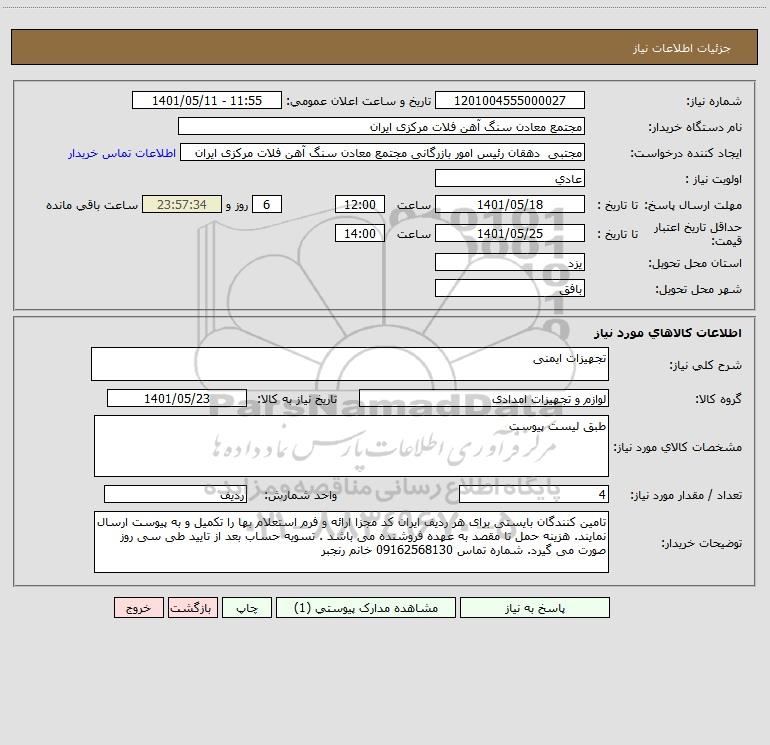The height and width of the screenshot is (745, 770).
Task: Click the priority field 'عادي'
Action: 510,178
